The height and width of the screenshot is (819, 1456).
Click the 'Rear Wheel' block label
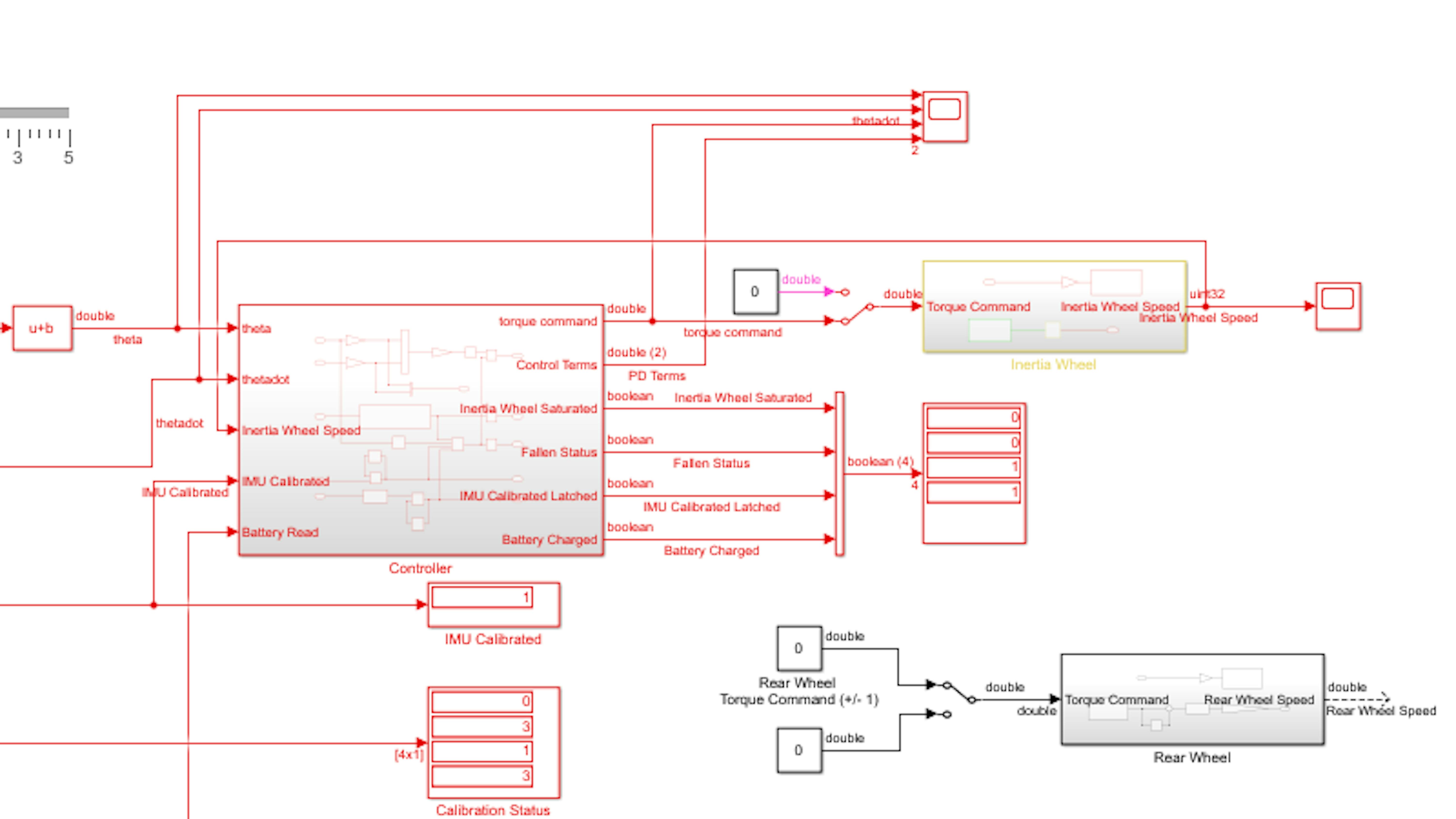point(1192,757)
